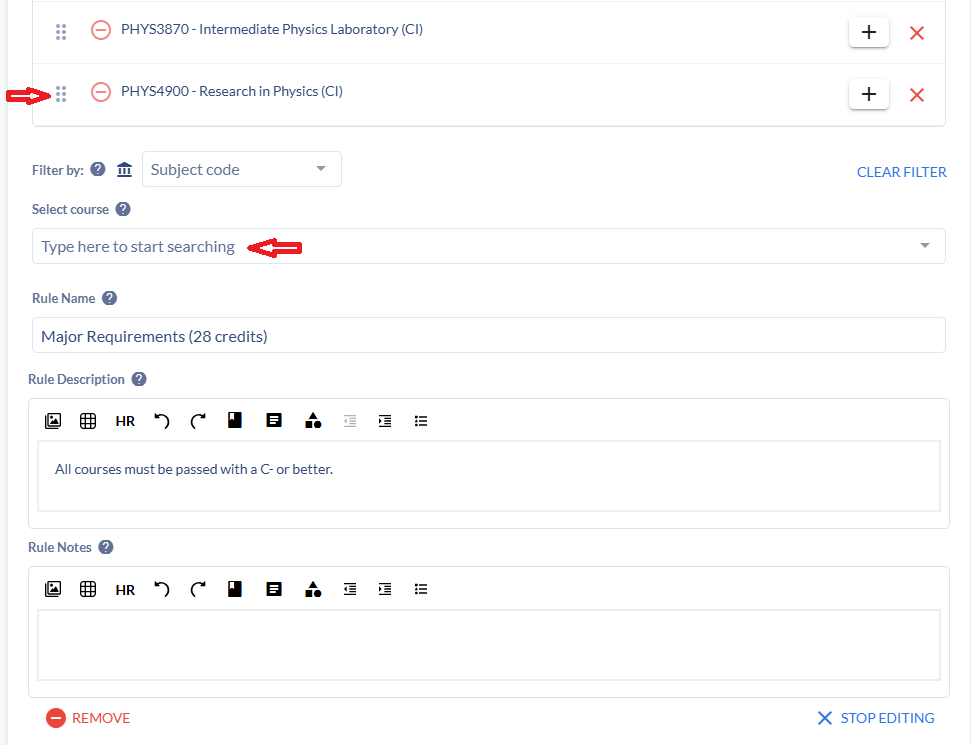Viewport: 971px width, 745px height.
Task: Redo in the Rule Notes editor
Action: [198, 589]
